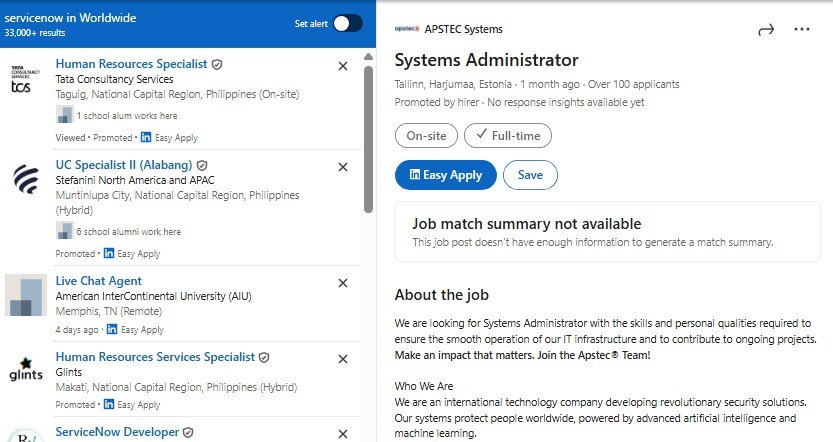
Task: Open the ServiceNow Developer listing
Action: (117, 432)
